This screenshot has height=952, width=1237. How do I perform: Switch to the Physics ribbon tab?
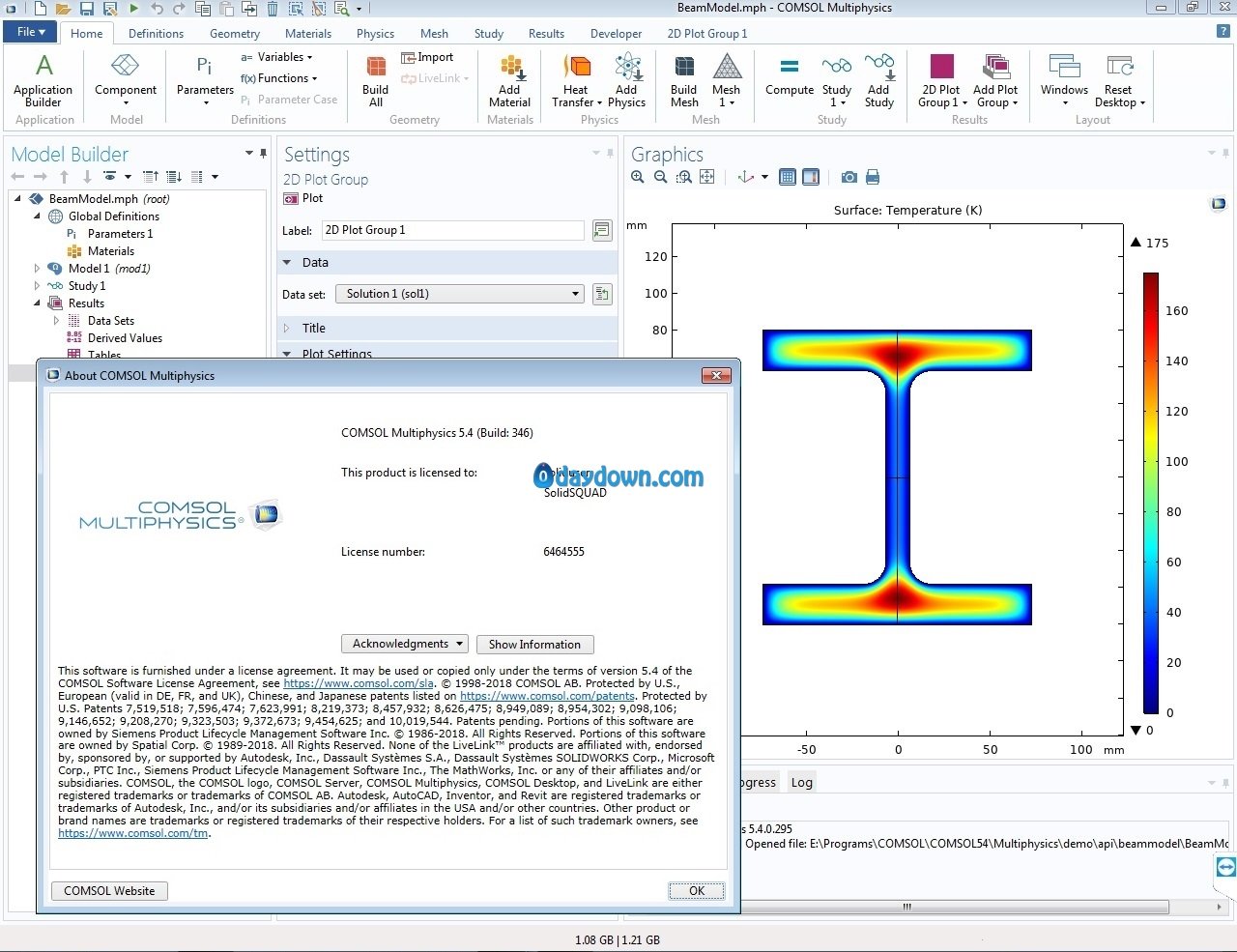point(375,34)
